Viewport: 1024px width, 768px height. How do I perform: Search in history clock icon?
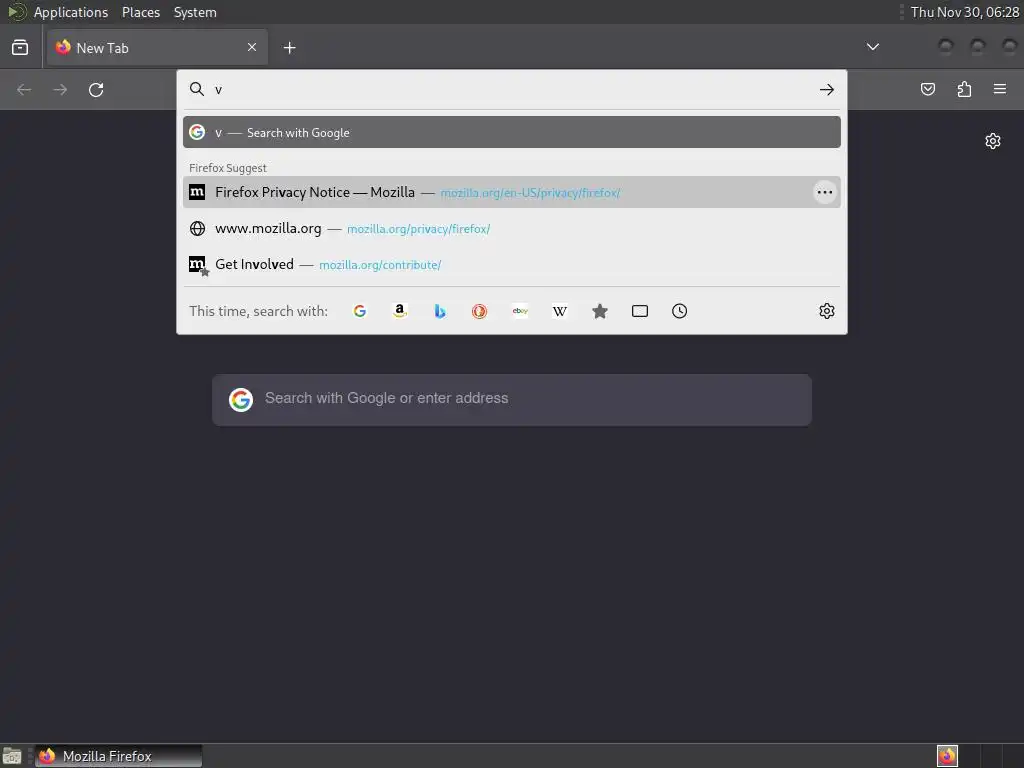tap(679, 311)
